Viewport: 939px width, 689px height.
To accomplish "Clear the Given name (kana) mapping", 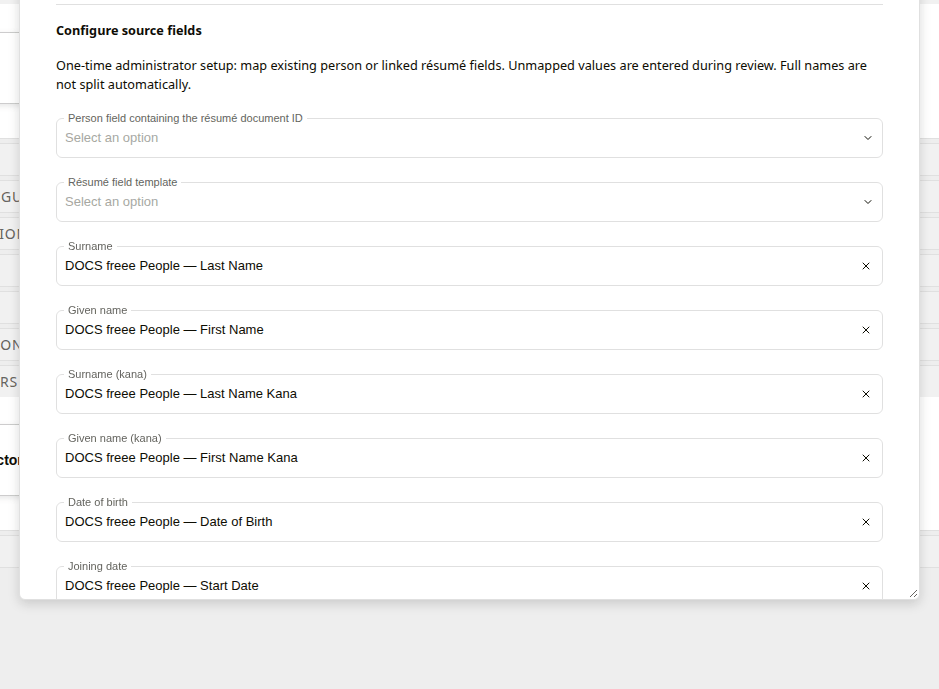I will (x=865, y=458).
